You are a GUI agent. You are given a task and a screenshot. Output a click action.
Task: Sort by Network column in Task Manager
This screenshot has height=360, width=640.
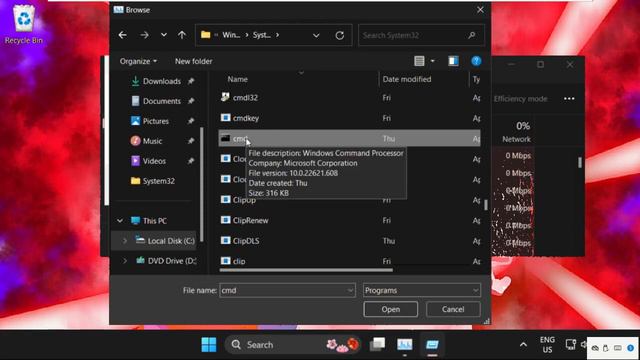[x=516, y=133]
